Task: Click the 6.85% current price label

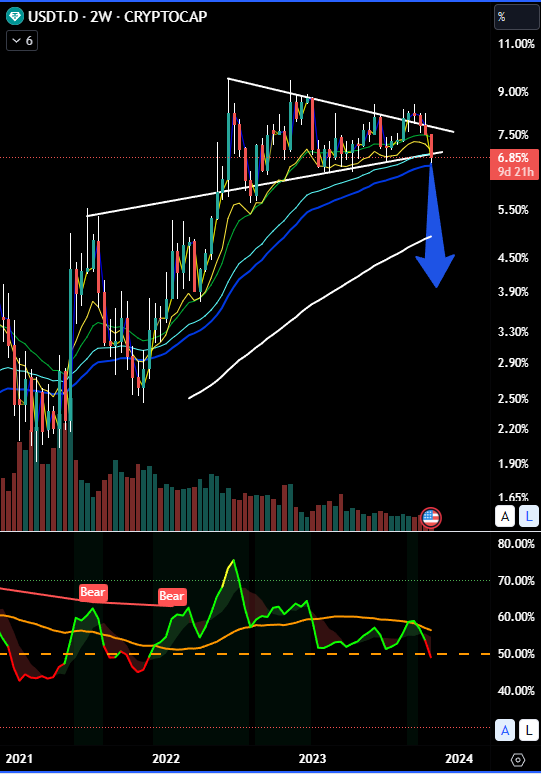Action: click(513, 158)
